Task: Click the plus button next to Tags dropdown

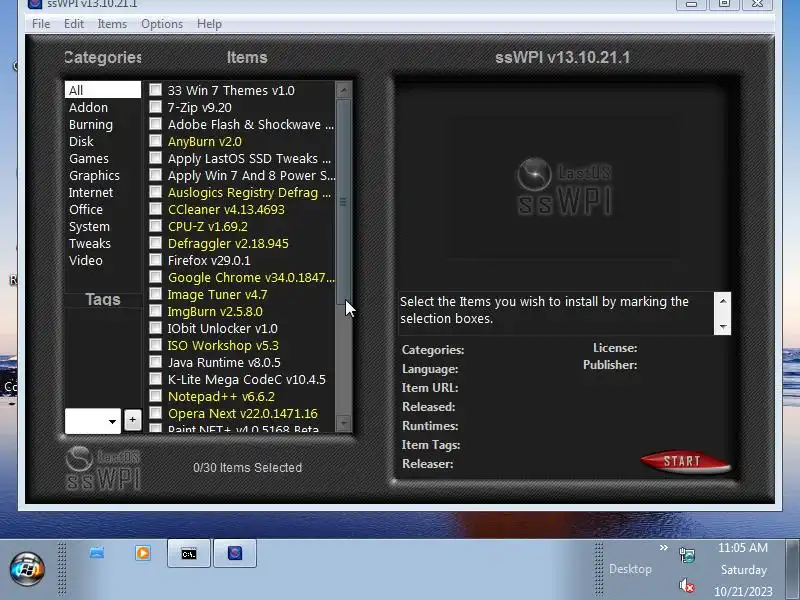Action: [x=133, y=420]
